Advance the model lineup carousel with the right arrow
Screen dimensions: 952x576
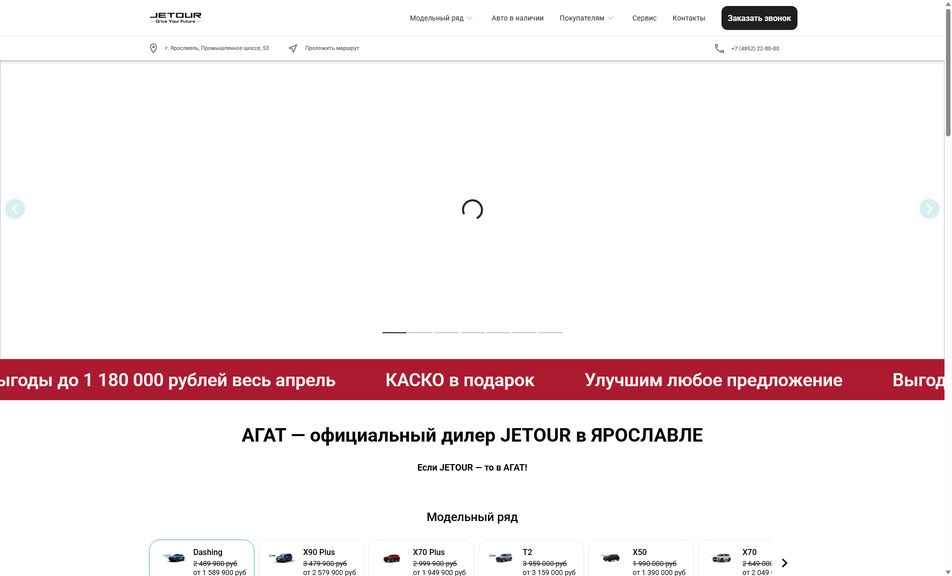[x=784, y=563]
